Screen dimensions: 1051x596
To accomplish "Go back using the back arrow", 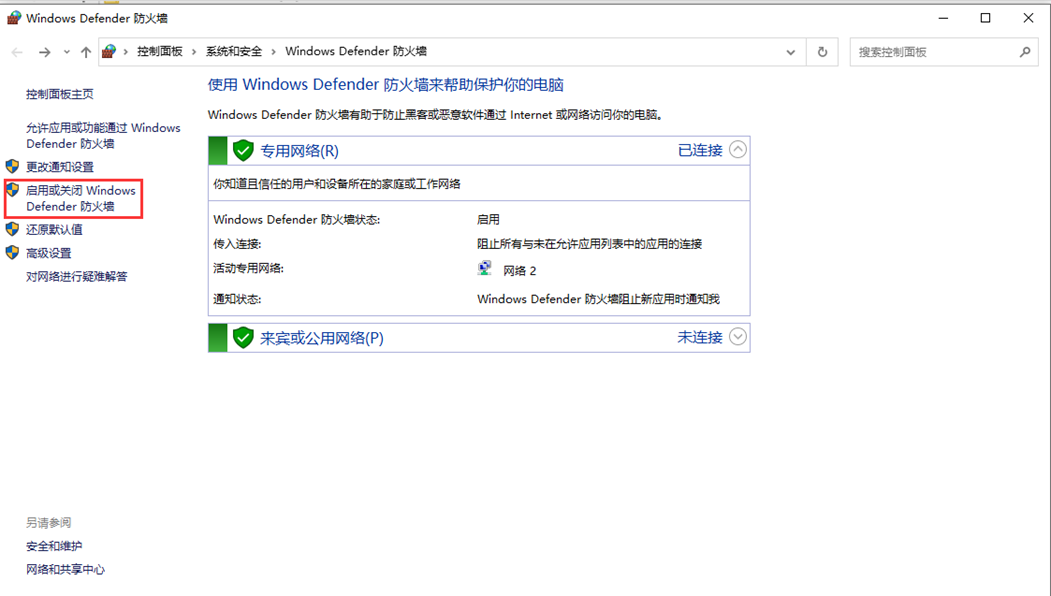I will point(17,52).
